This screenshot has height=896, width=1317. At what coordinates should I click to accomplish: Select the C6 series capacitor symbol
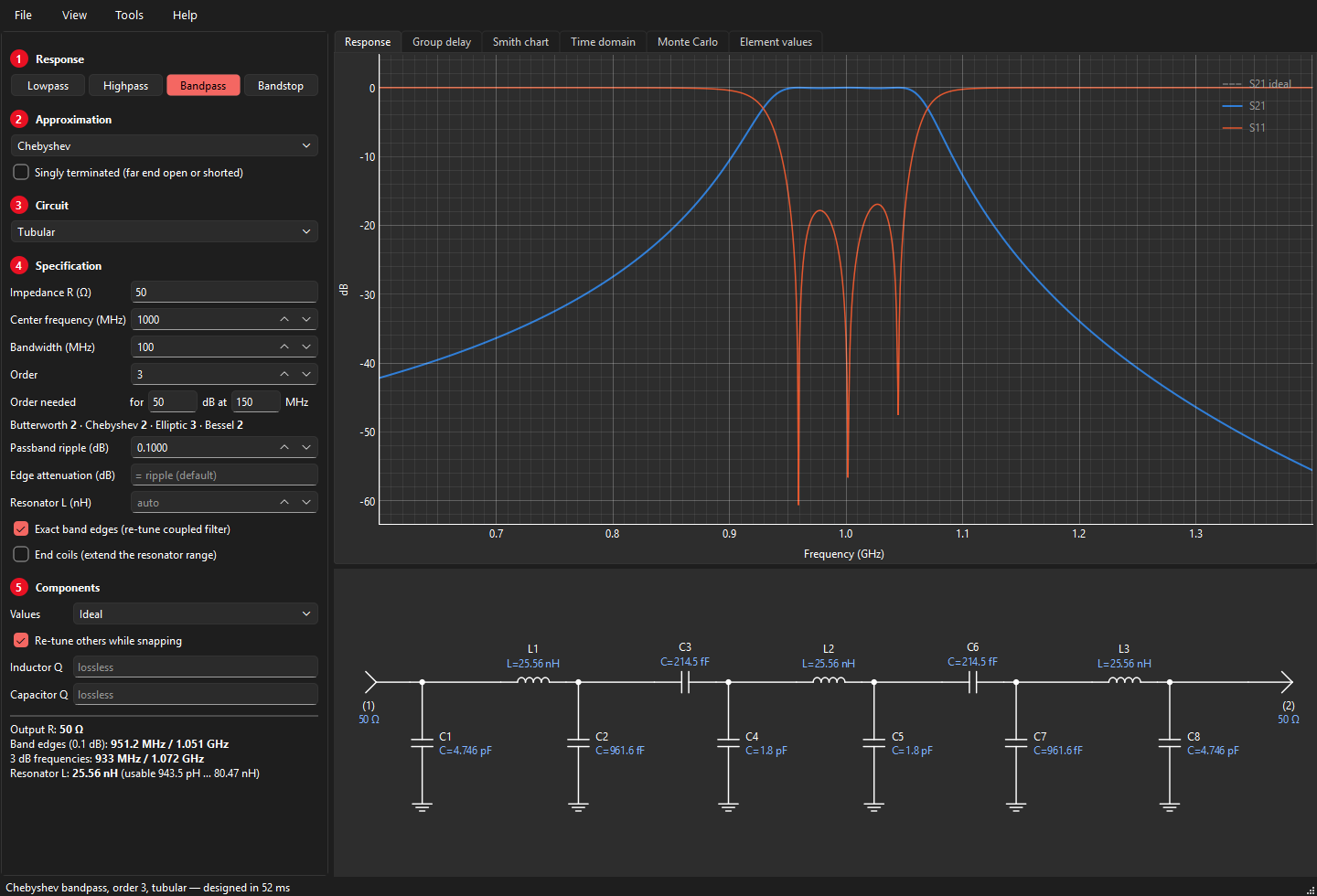(x=973, y=682)
